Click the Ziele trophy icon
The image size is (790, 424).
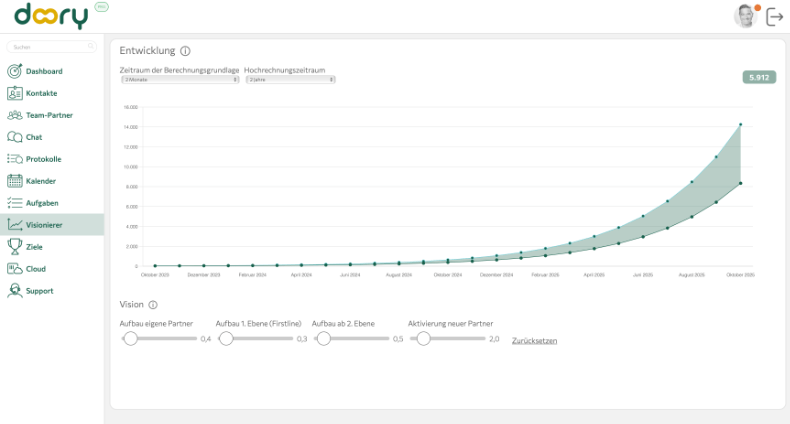[15, 246]
